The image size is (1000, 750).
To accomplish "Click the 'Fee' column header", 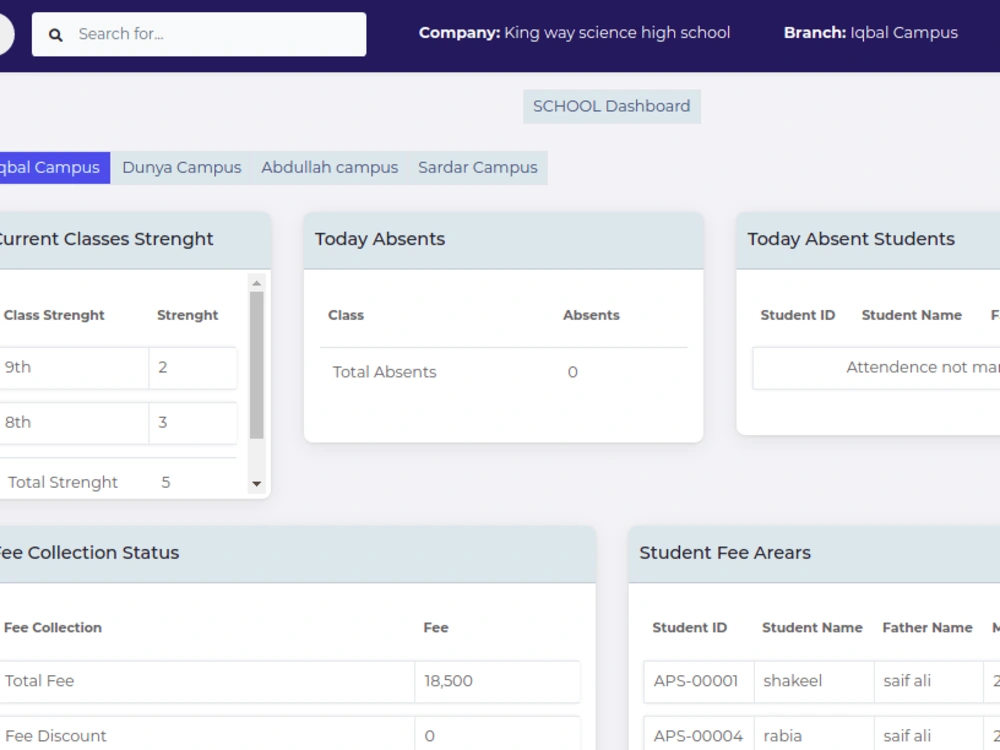I will pos(436,628).
